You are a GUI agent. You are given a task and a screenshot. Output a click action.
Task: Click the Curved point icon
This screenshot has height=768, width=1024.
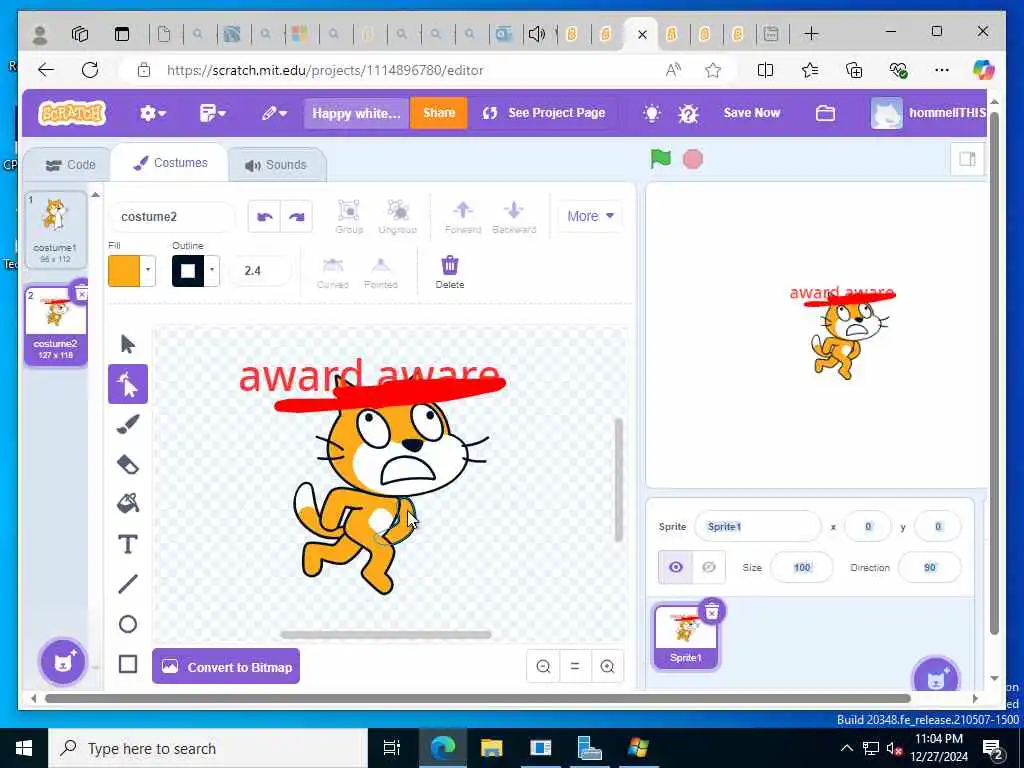point(332,272)
